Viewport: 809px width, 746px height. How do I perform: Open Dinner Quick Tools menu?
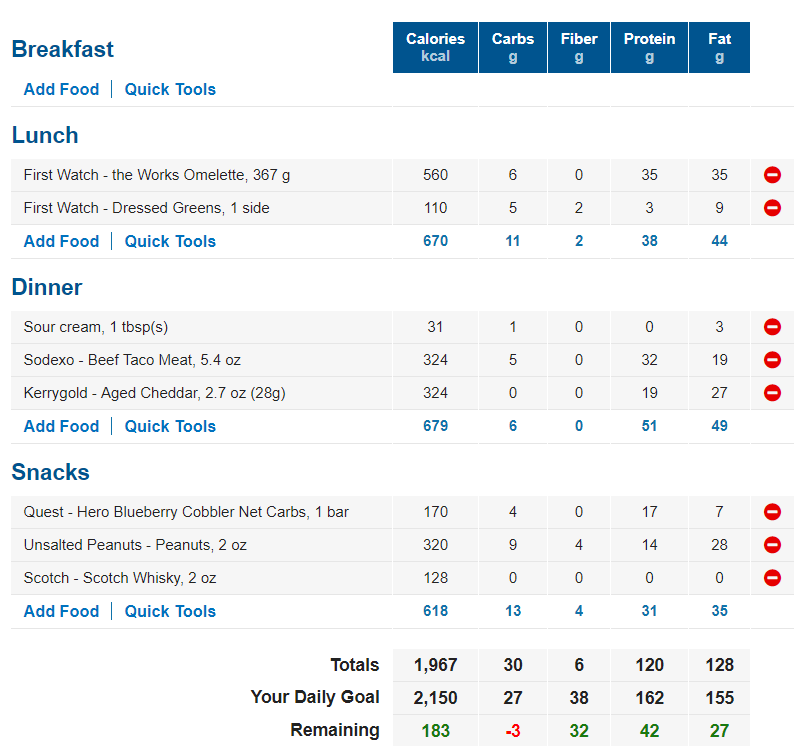pyautogui.click(x=170, y=426)
